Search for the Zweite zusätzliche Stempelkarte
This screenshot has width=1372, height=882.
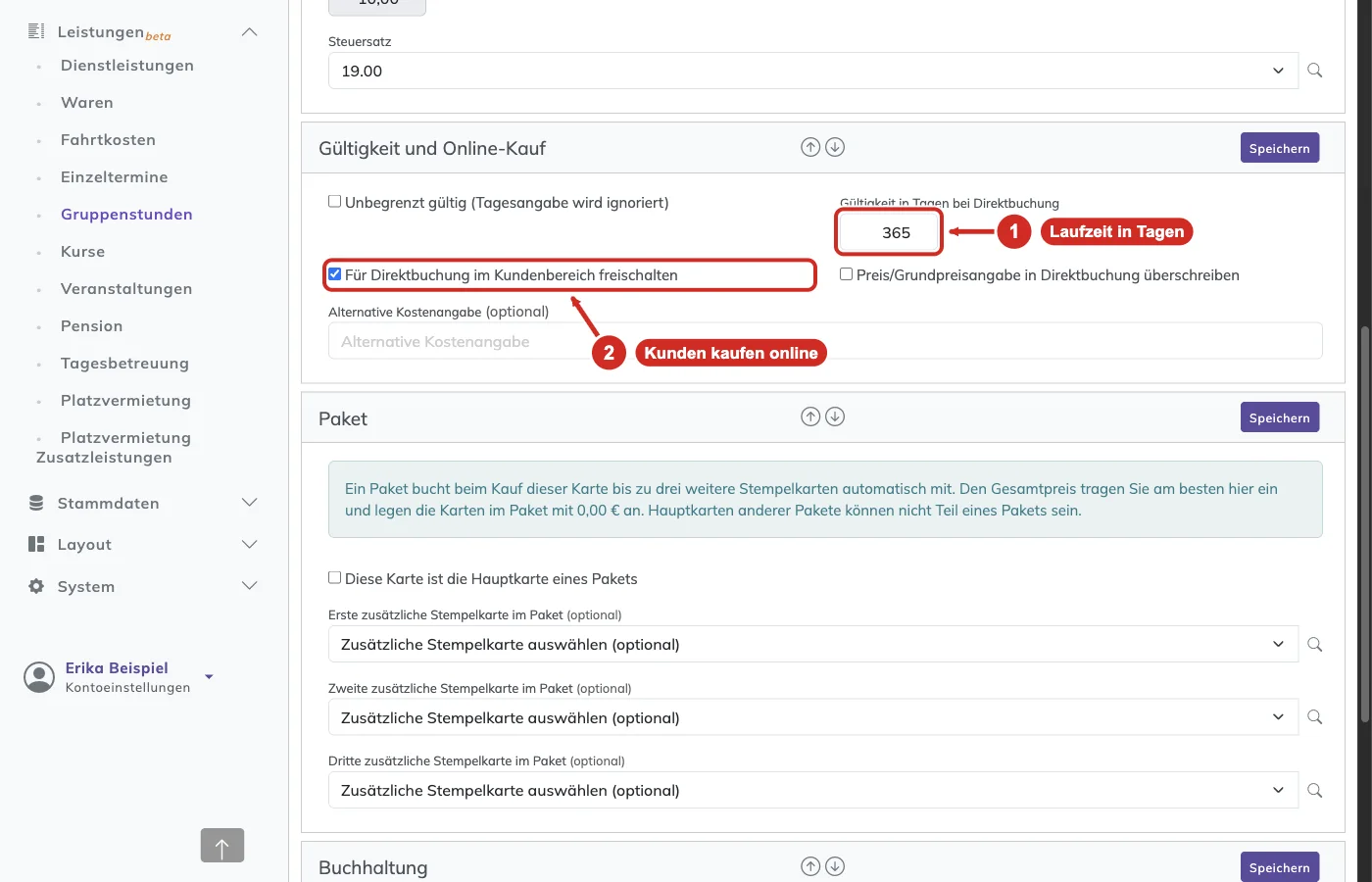(x=1315, y=717)
